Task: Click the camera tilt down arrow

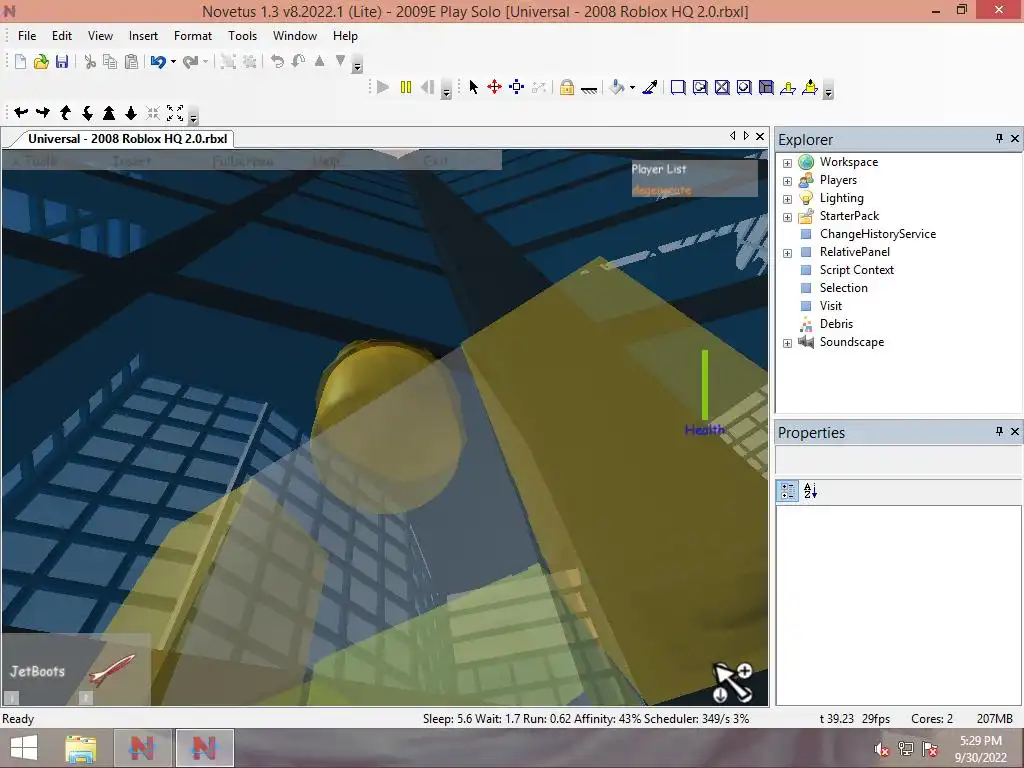Action: pos(87,112)
